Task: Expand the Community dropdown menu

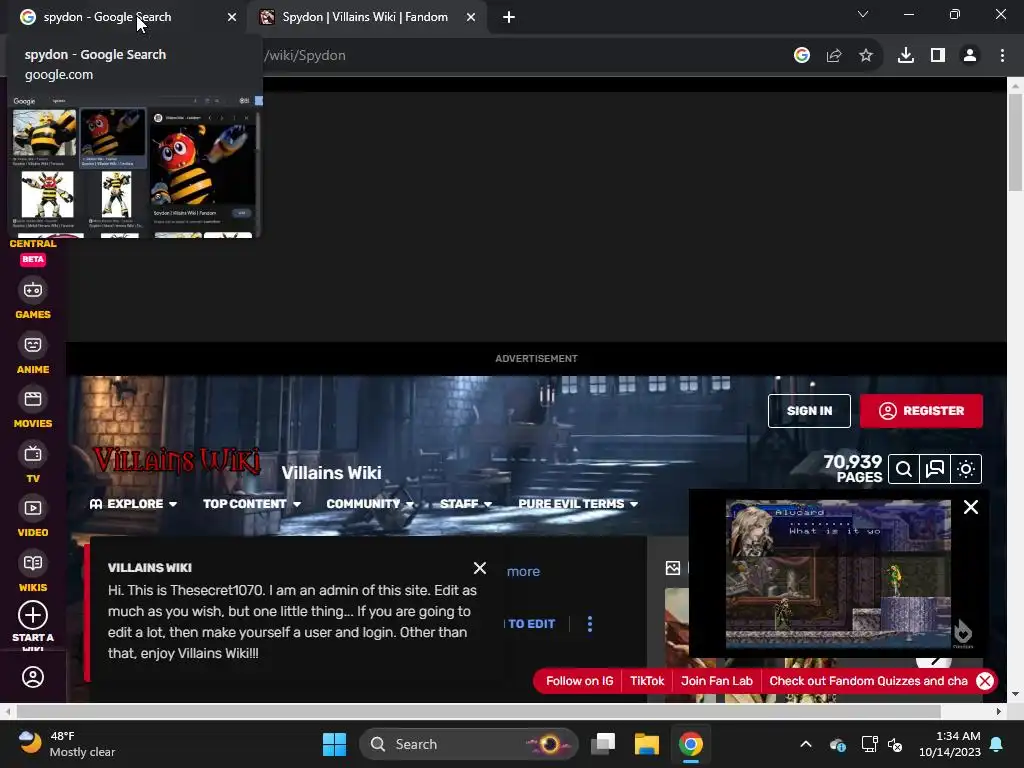Action: [x=370, y=504]
